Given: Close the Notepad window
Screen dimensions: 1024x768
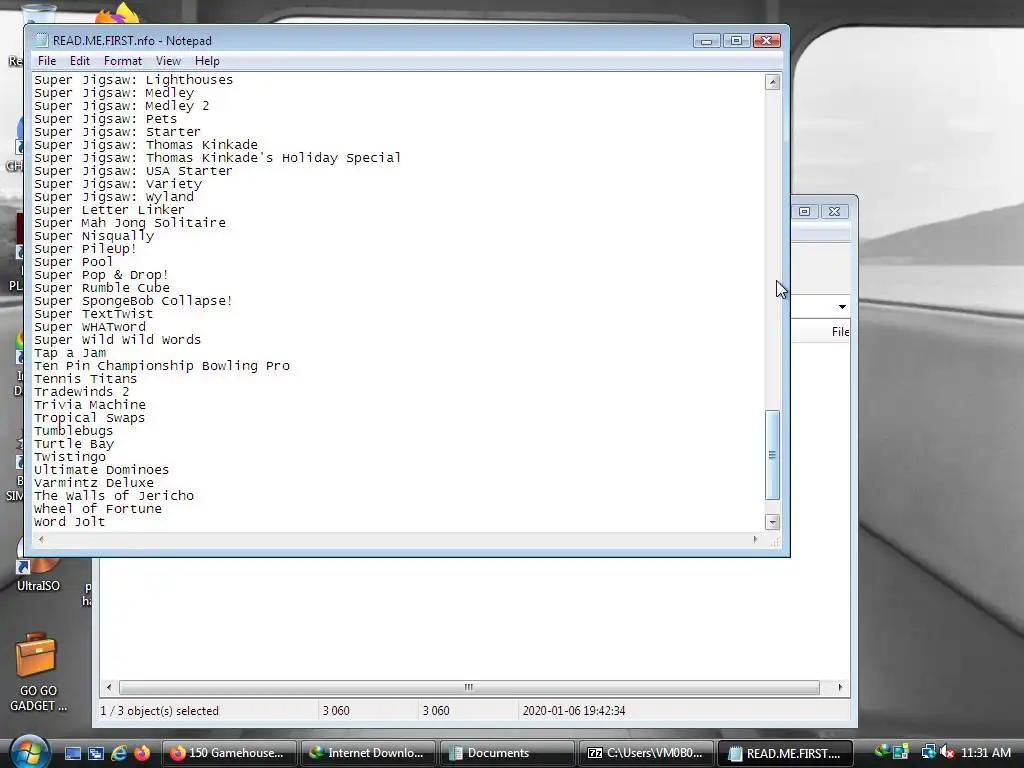Looking at the screenshot, I should tap(767, 40).
